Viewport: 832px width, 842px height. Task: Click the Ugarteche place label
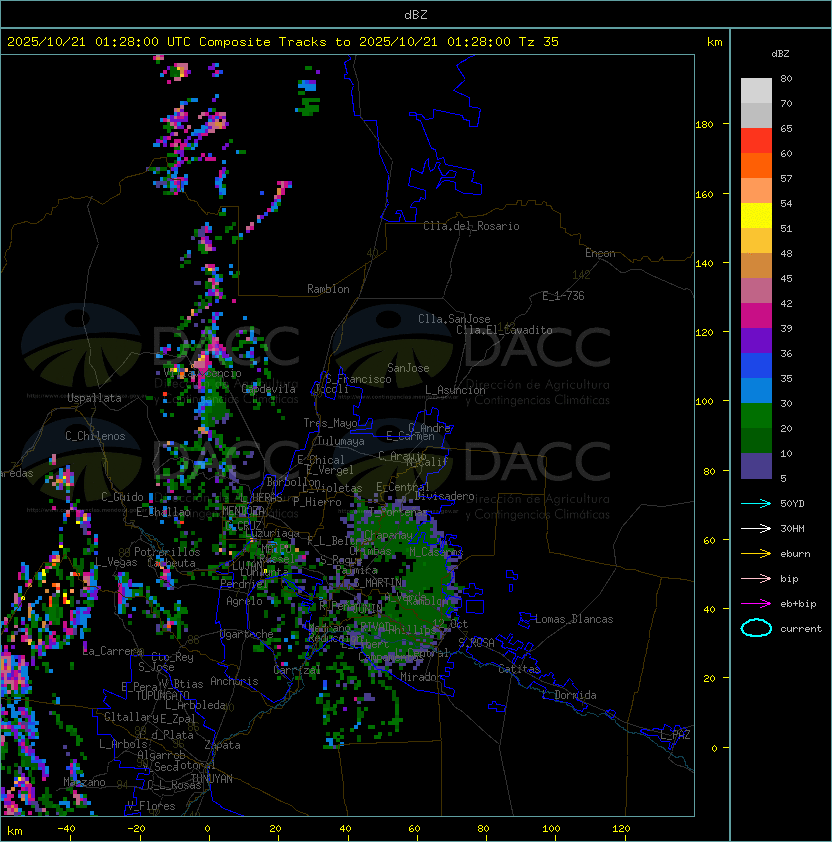click(247, 634)
